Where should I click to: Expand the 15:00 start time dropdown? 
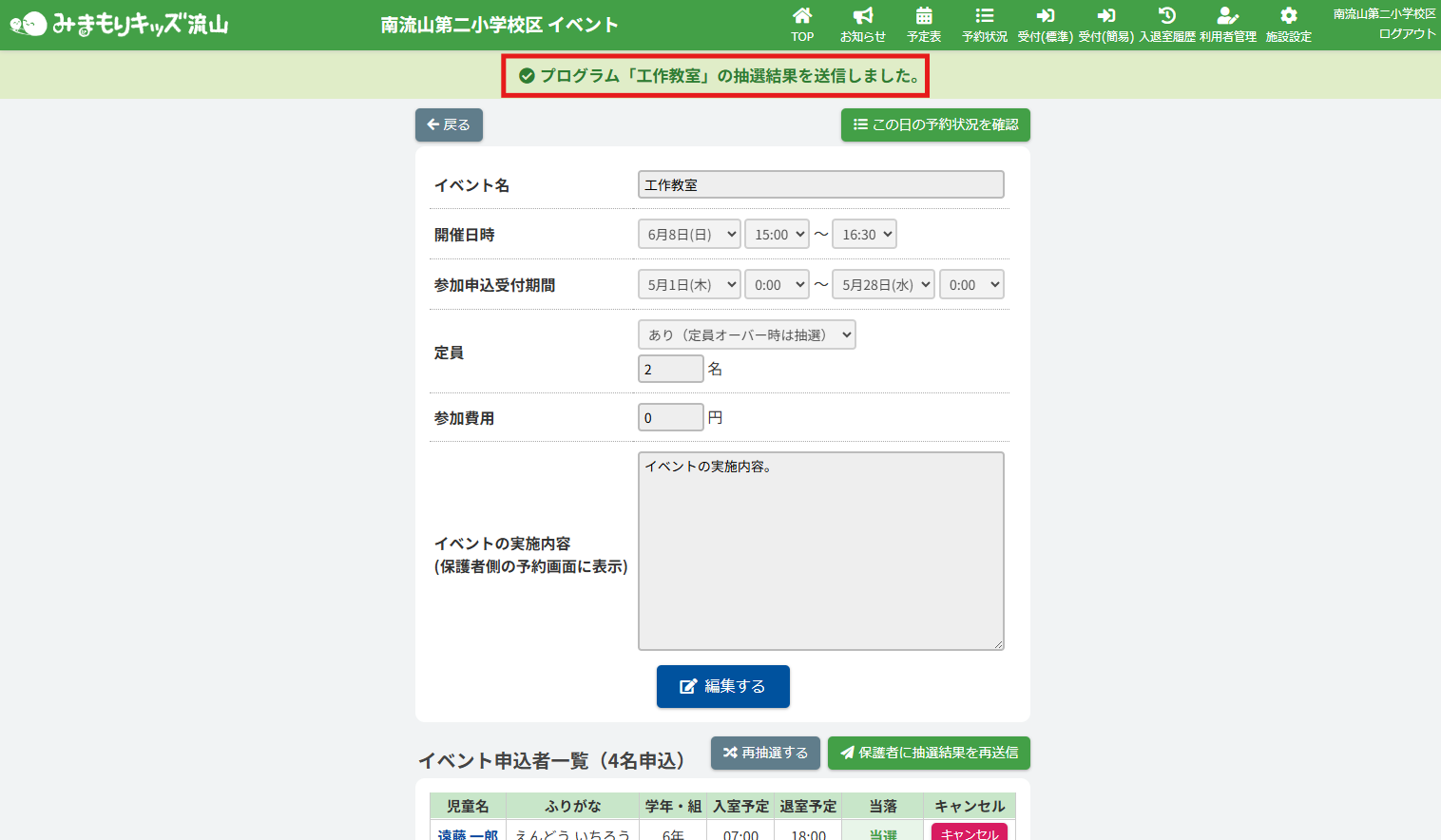pos(777,235)
